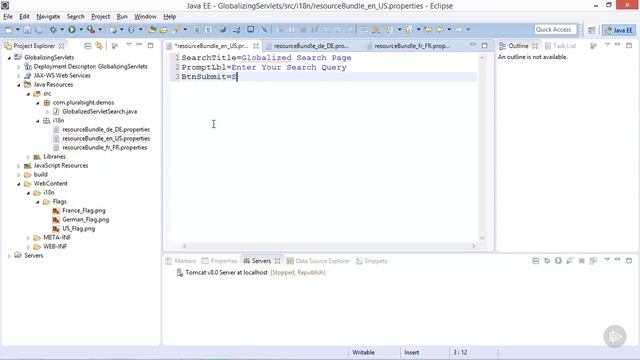640x360 pixels.
Task: Click the editor vertical scrollbar down arrow
Action: (482, 238)
